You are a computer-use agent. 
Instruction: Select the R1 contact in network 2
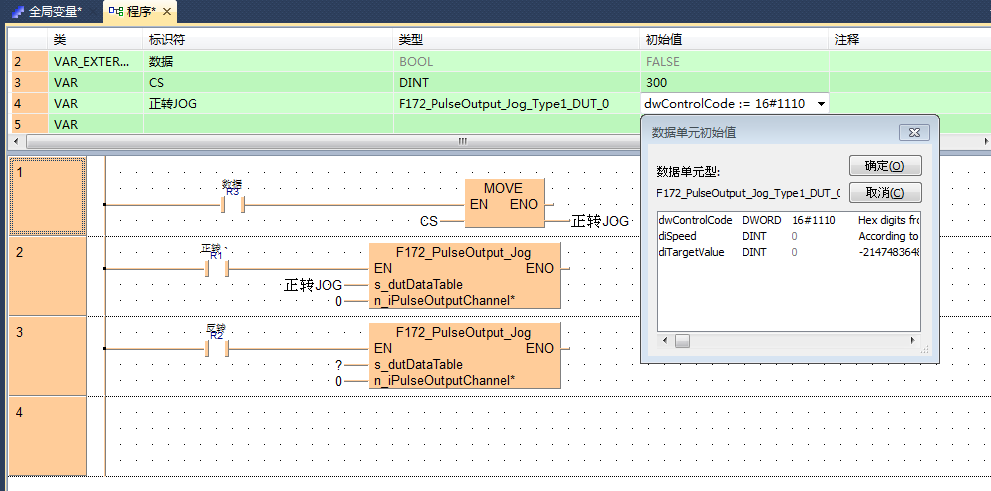217,269
